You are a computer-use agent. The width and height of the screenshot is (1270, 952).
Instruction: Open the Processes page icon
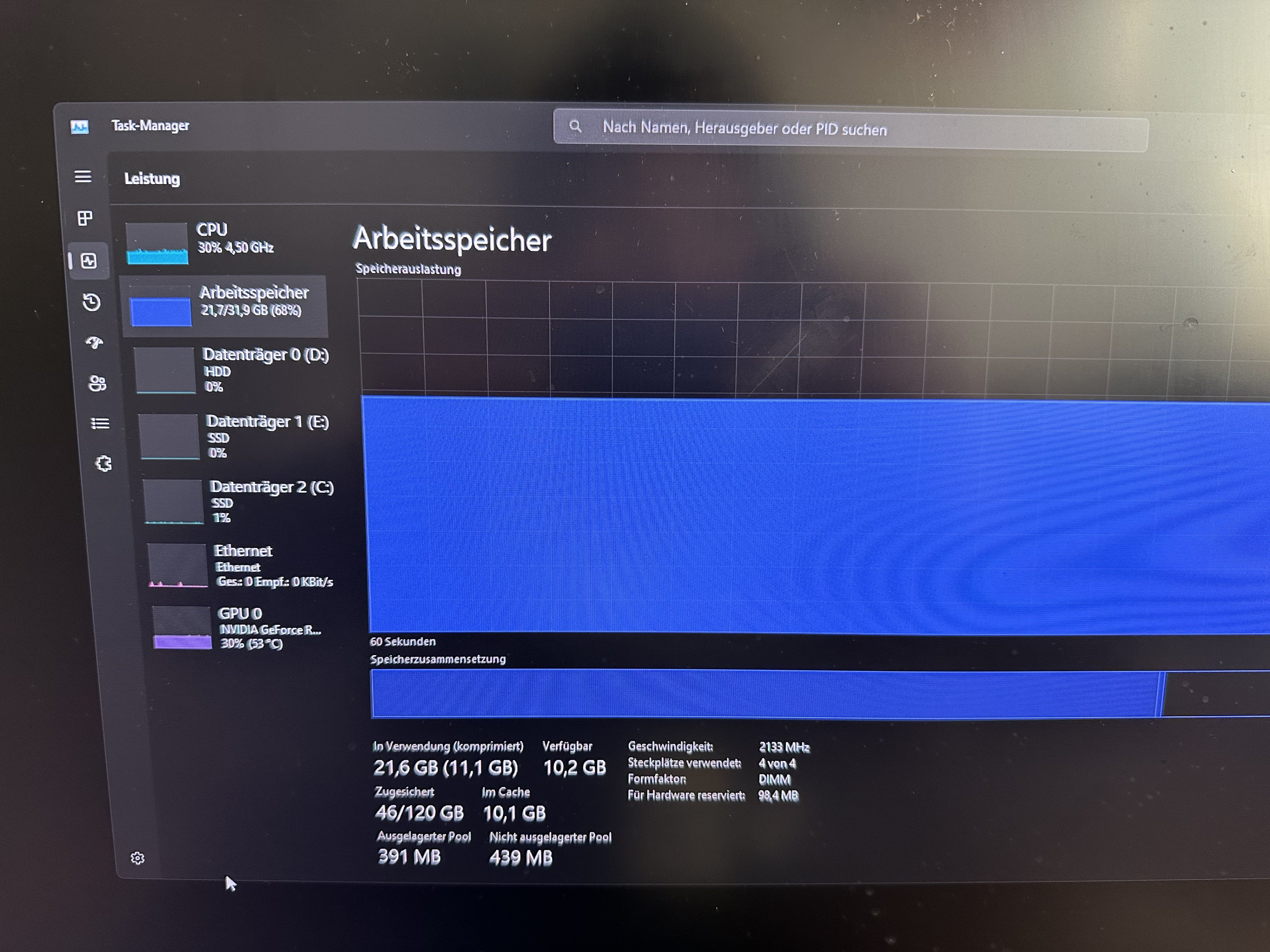[x=85, y=218]
